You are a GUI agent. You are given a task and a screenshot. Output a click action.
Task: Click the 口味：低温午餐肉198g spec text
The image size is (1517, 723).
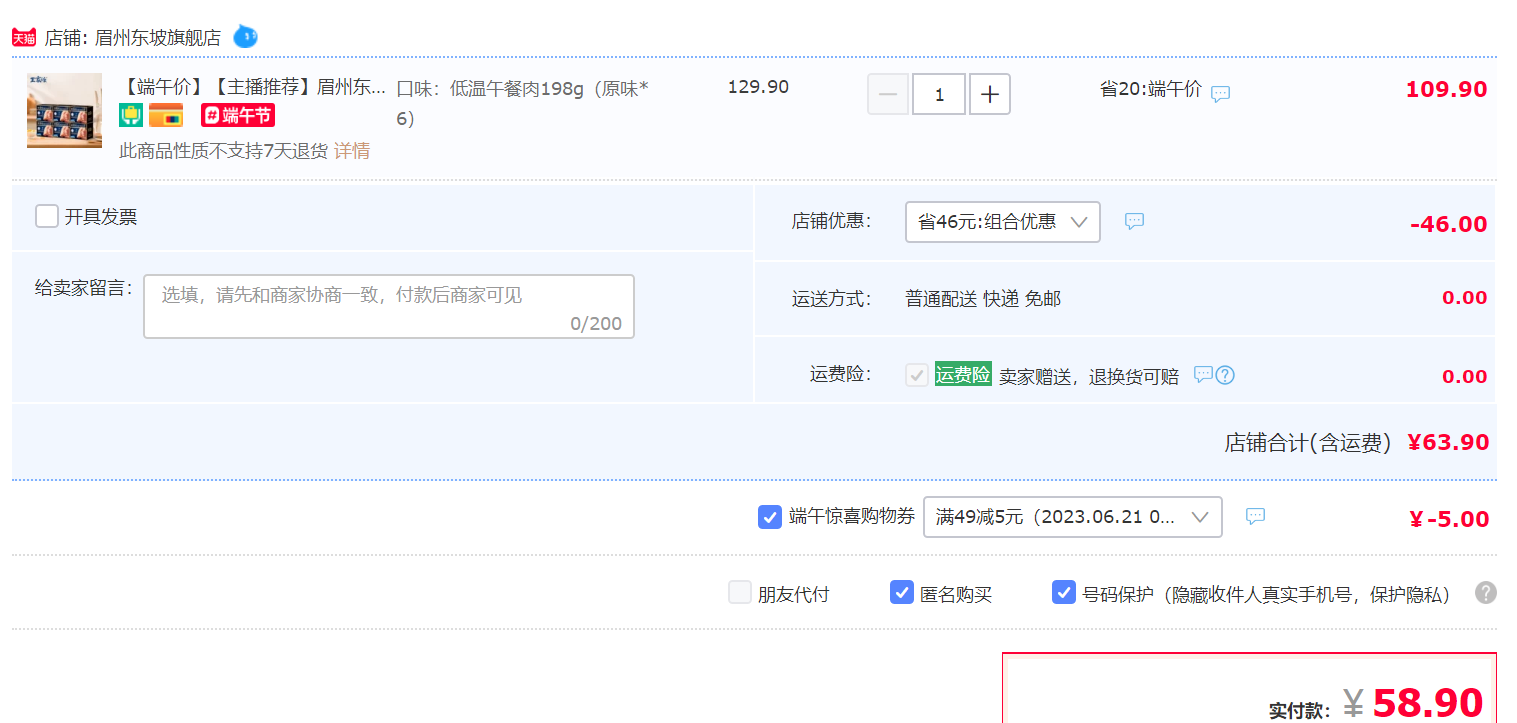(x=523, y=103)
